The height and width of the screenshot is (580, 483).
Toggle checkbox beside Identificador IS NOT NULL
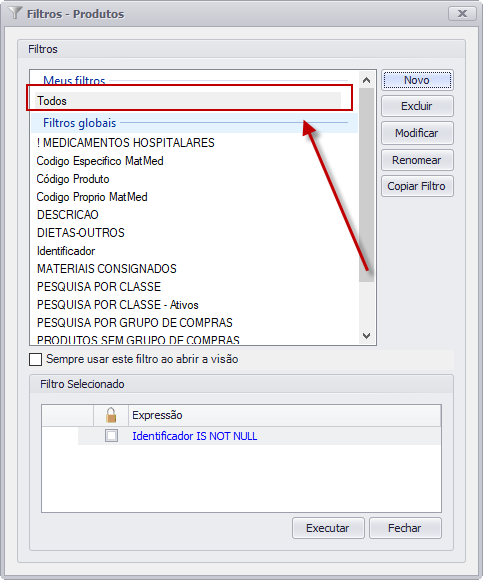(x=111, y=436)
